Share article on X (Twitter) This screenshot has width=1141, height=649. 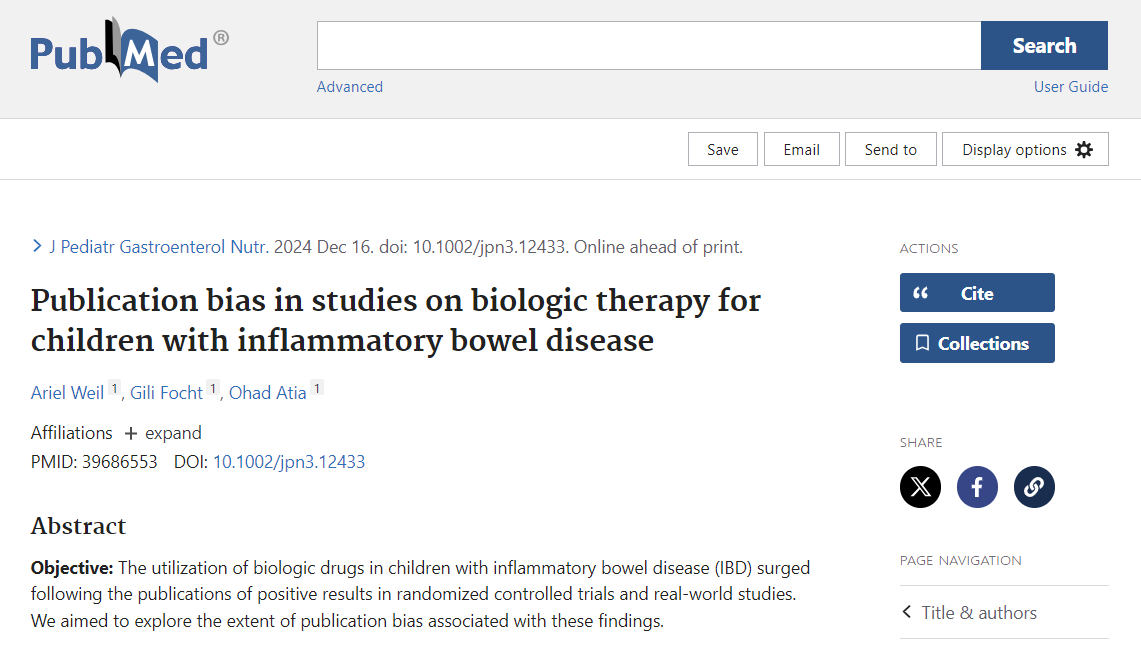coord(920,487)
